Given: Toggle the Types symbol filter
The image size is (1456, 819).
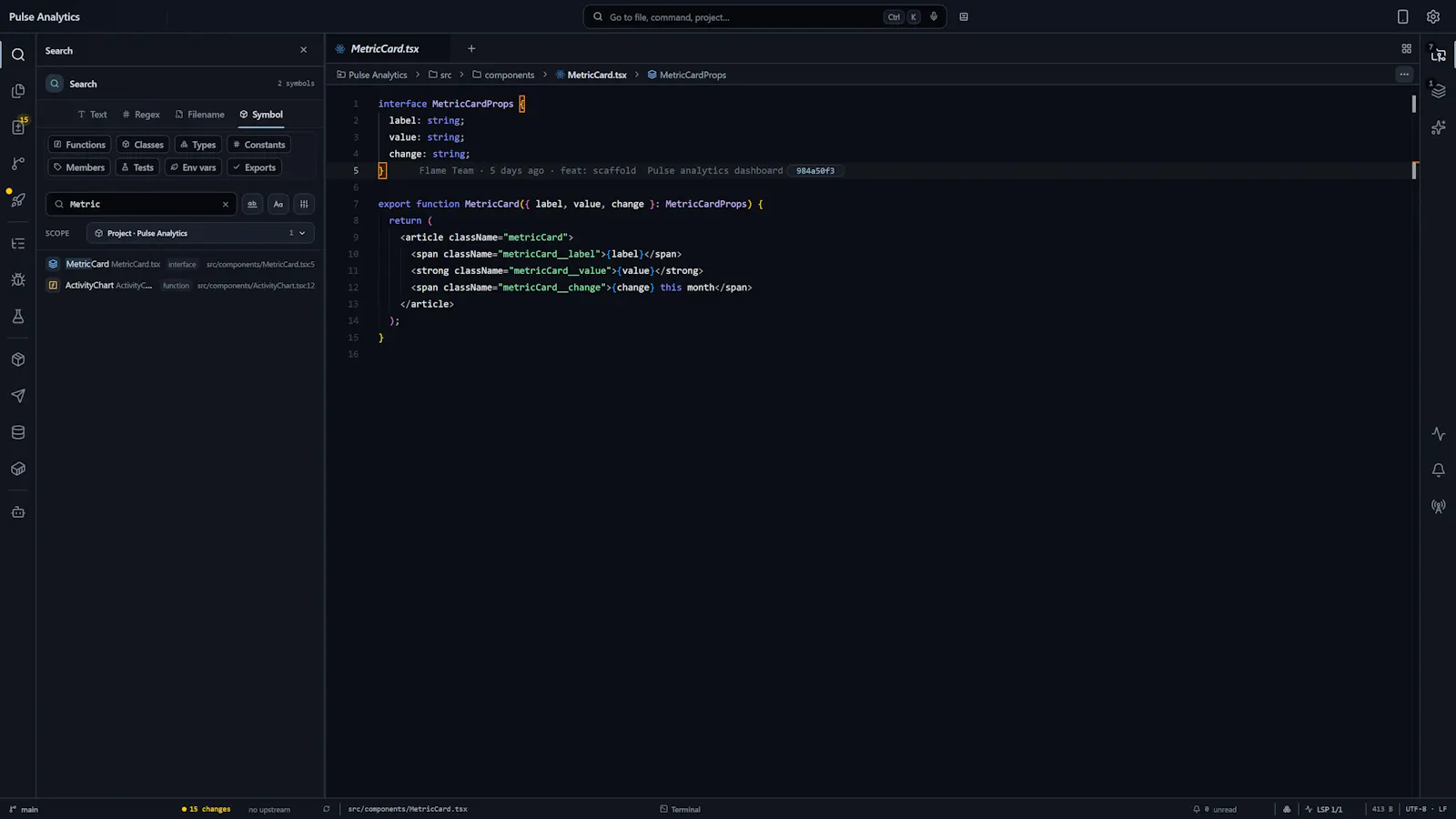Looking at the screenshot, I should 198,145.
